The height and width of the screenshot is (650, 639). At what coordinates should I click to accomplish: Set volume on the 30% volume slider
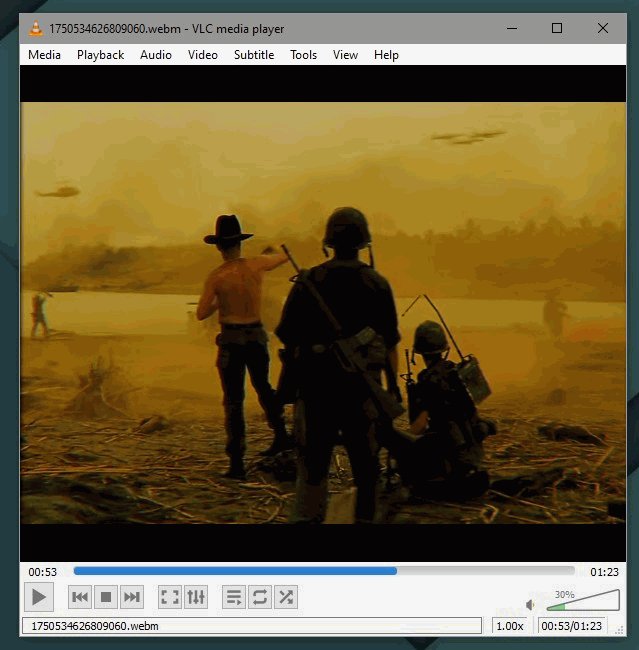(x=583, y=600)
